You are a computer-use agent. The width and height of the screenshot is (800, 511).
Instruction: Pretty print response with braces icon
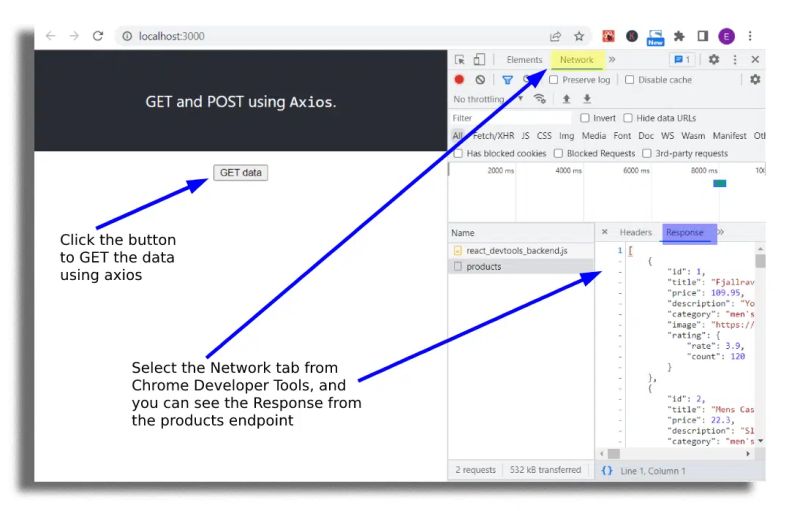607,470
